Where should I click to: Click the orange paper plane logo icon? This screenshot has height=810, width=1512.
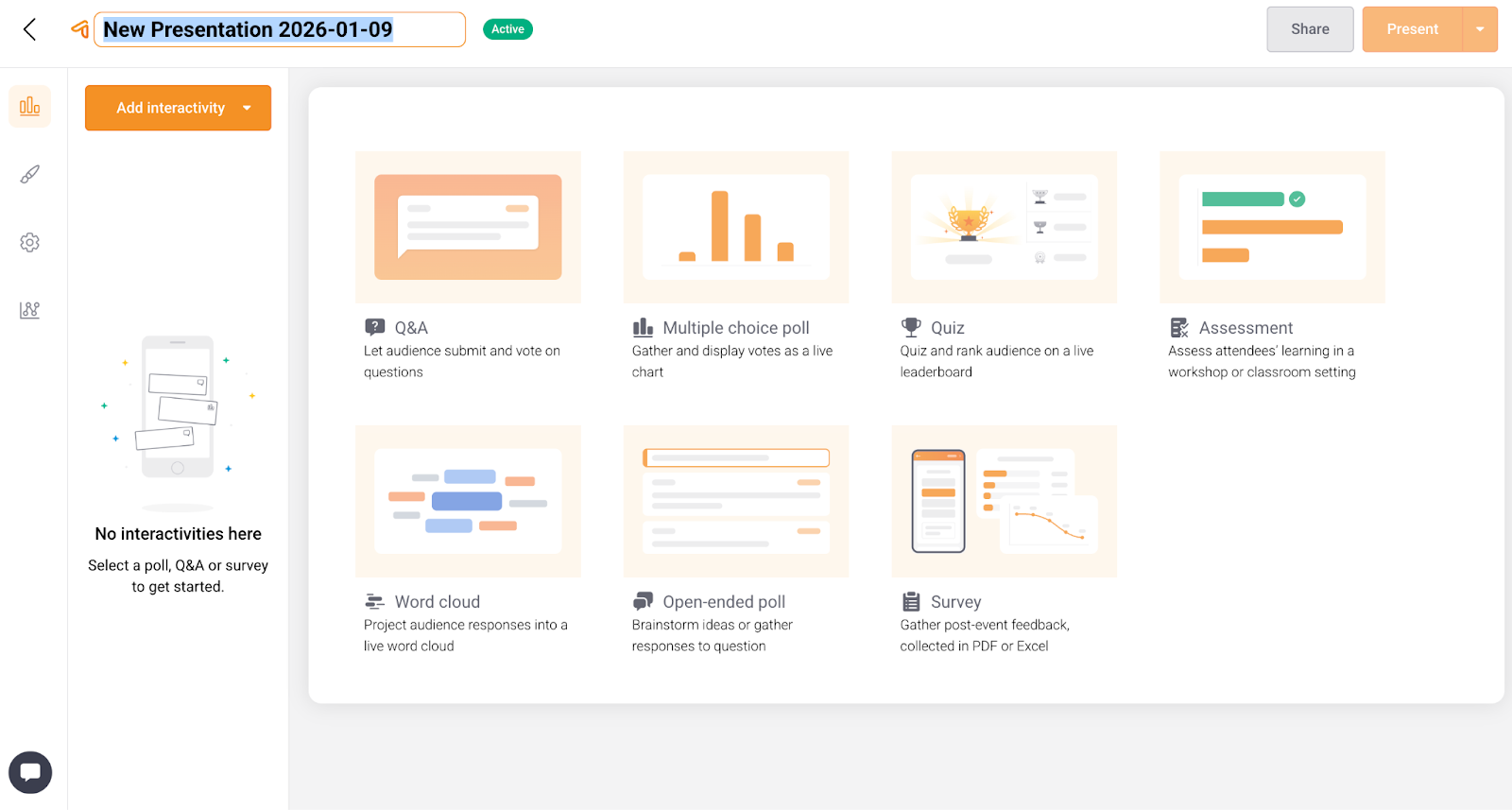(80, 29)
